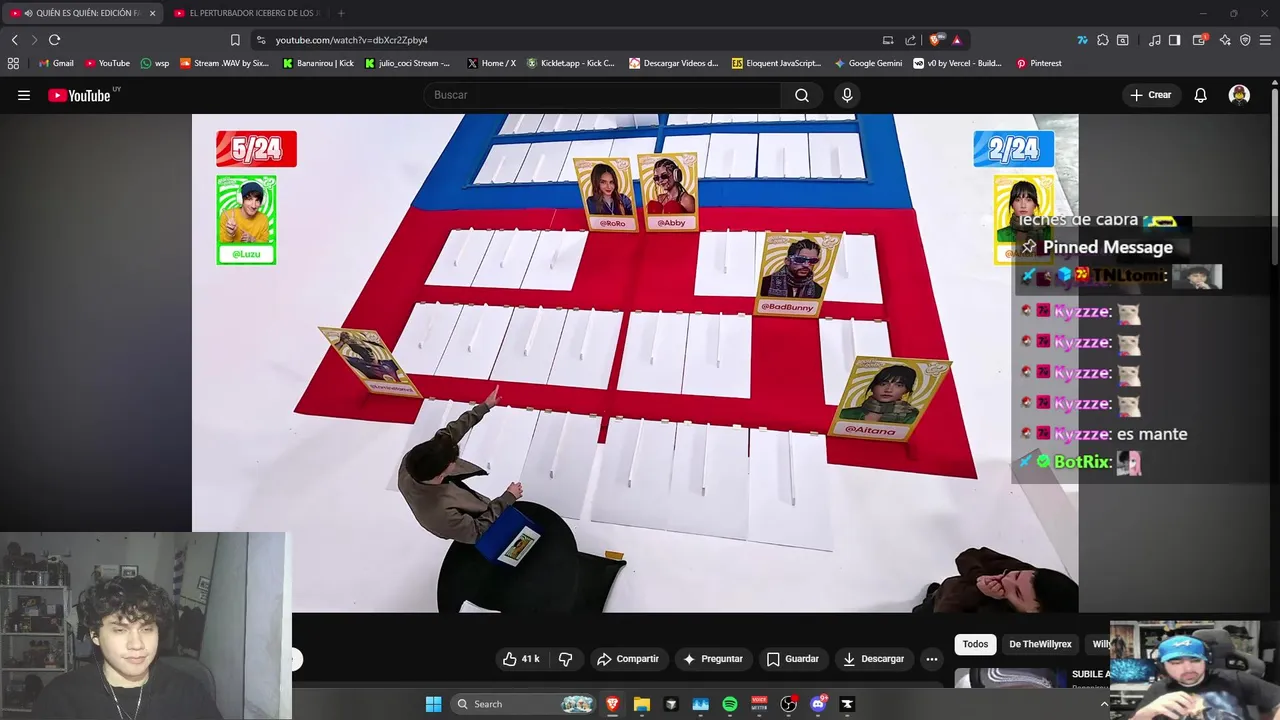
Task: Close the QUIÉN ES QUIÉN tab
Action: pos(152,13)
